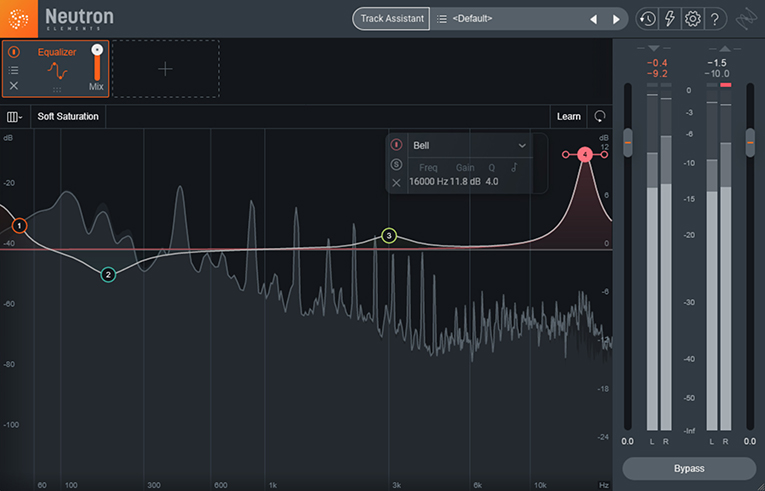The height and width of the screenshot is (491, 765).
Task: Solo band 4
Action: pyautogui.click(x=396, y=164)
